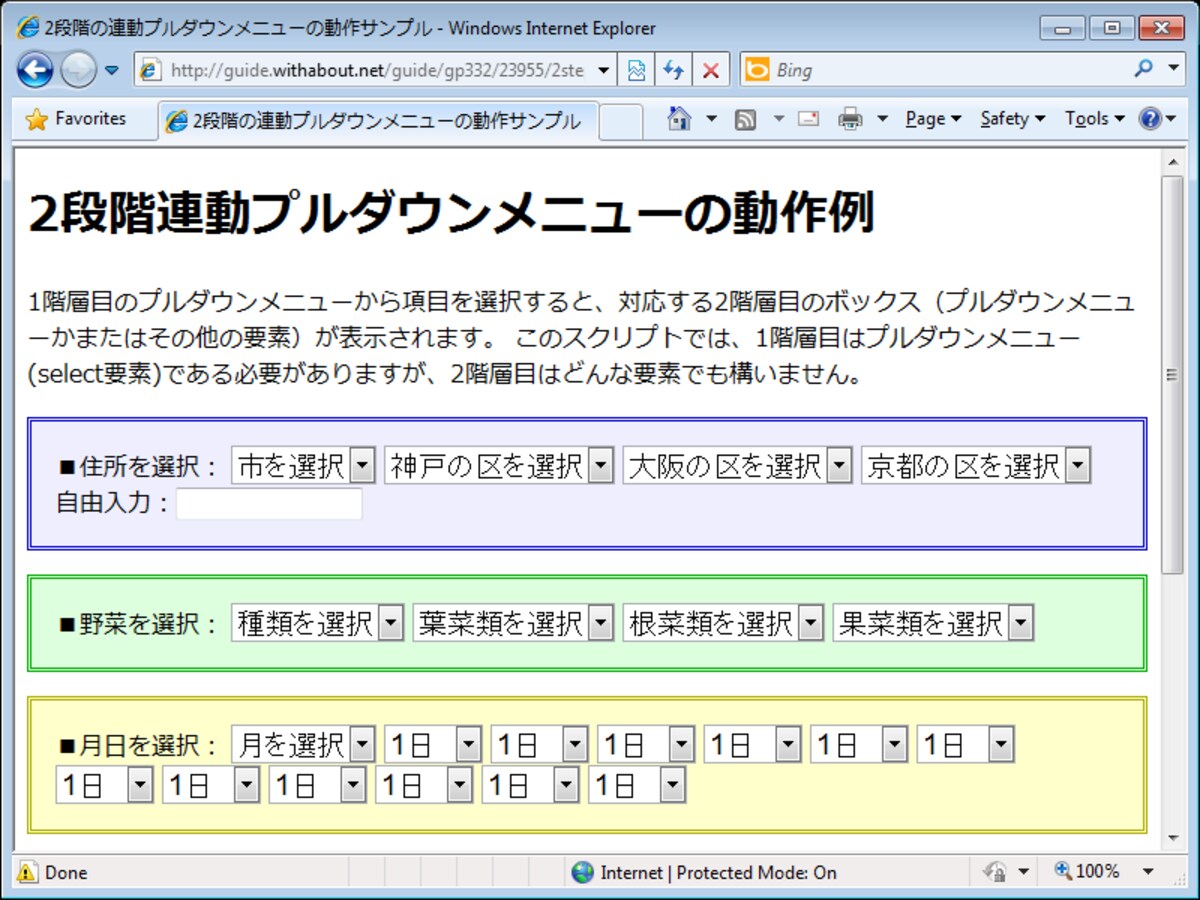1200x900 pixels.
Task: Click the ■野菜を選択： label
Action: tap(140, 624)
